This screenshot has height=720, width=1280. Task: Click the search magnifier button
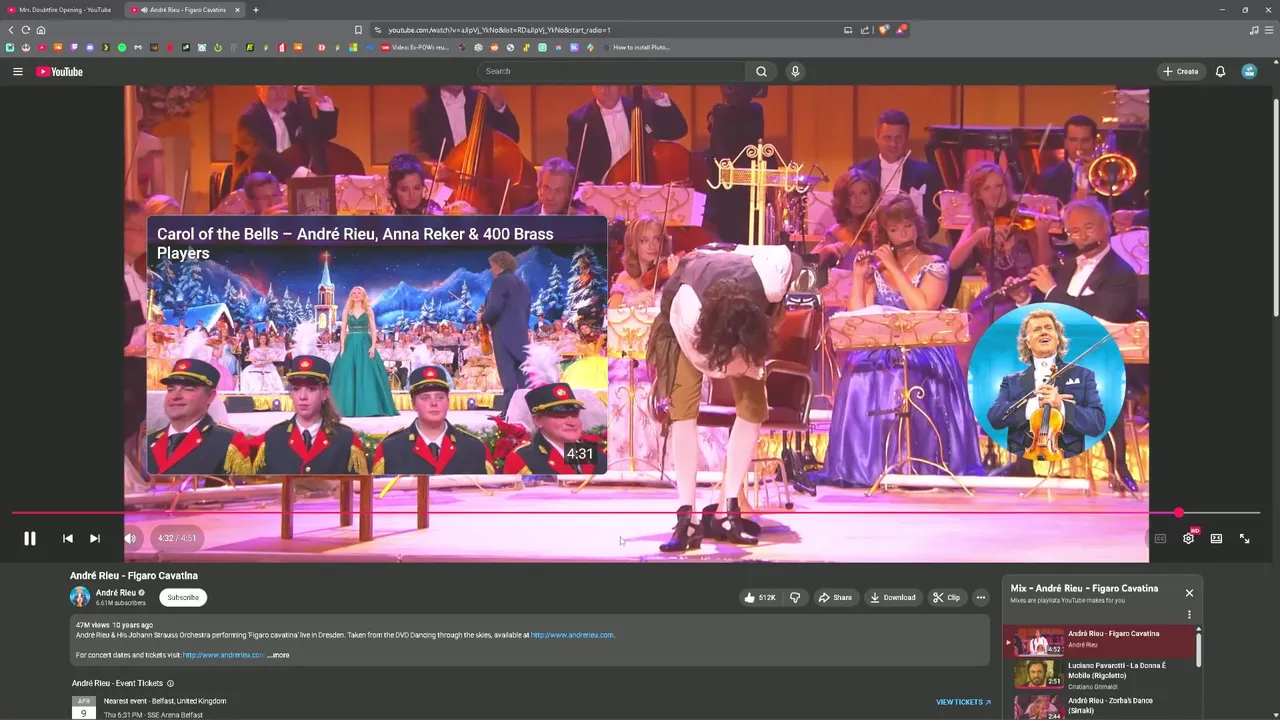pos(761,71)
